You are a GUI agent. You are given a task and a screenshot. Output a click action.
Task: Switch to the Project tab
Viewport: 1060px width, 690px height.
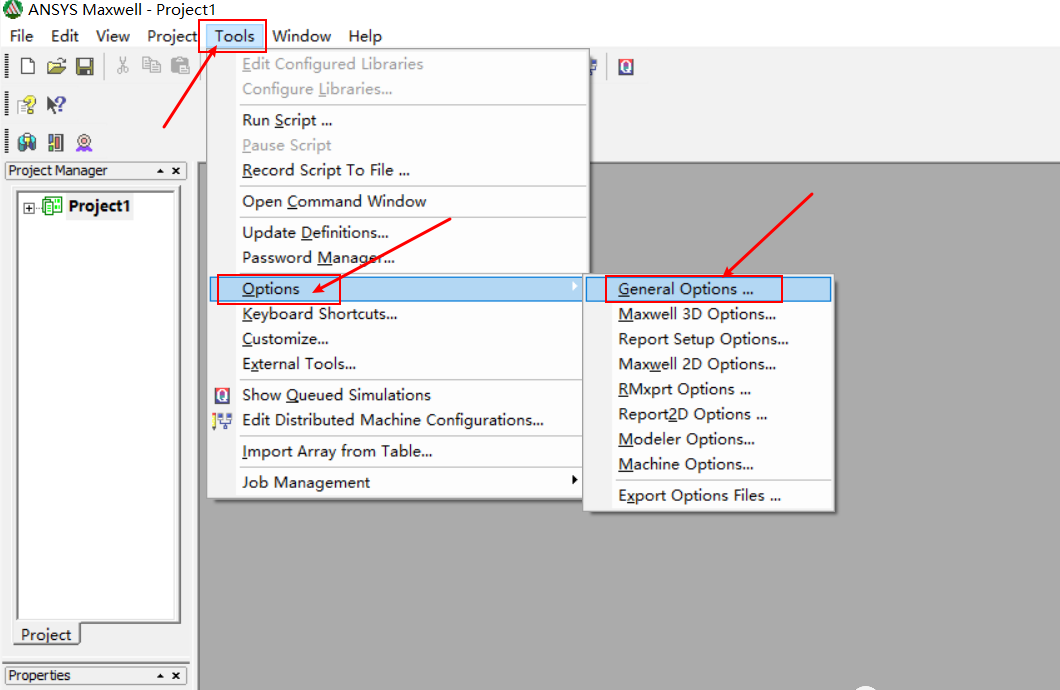46,634
